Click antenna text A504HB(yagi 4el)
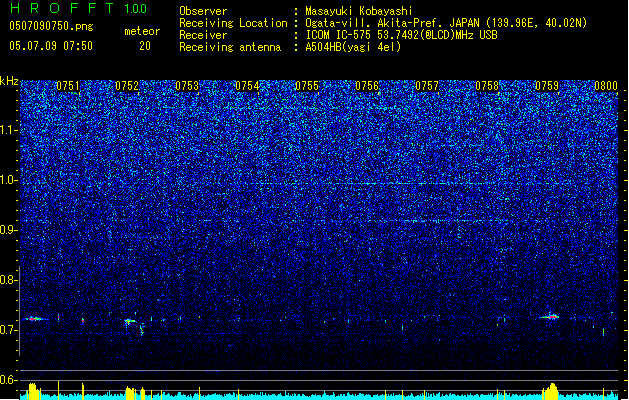This screenshot has height=400, width=629. [x=353, y=47]
